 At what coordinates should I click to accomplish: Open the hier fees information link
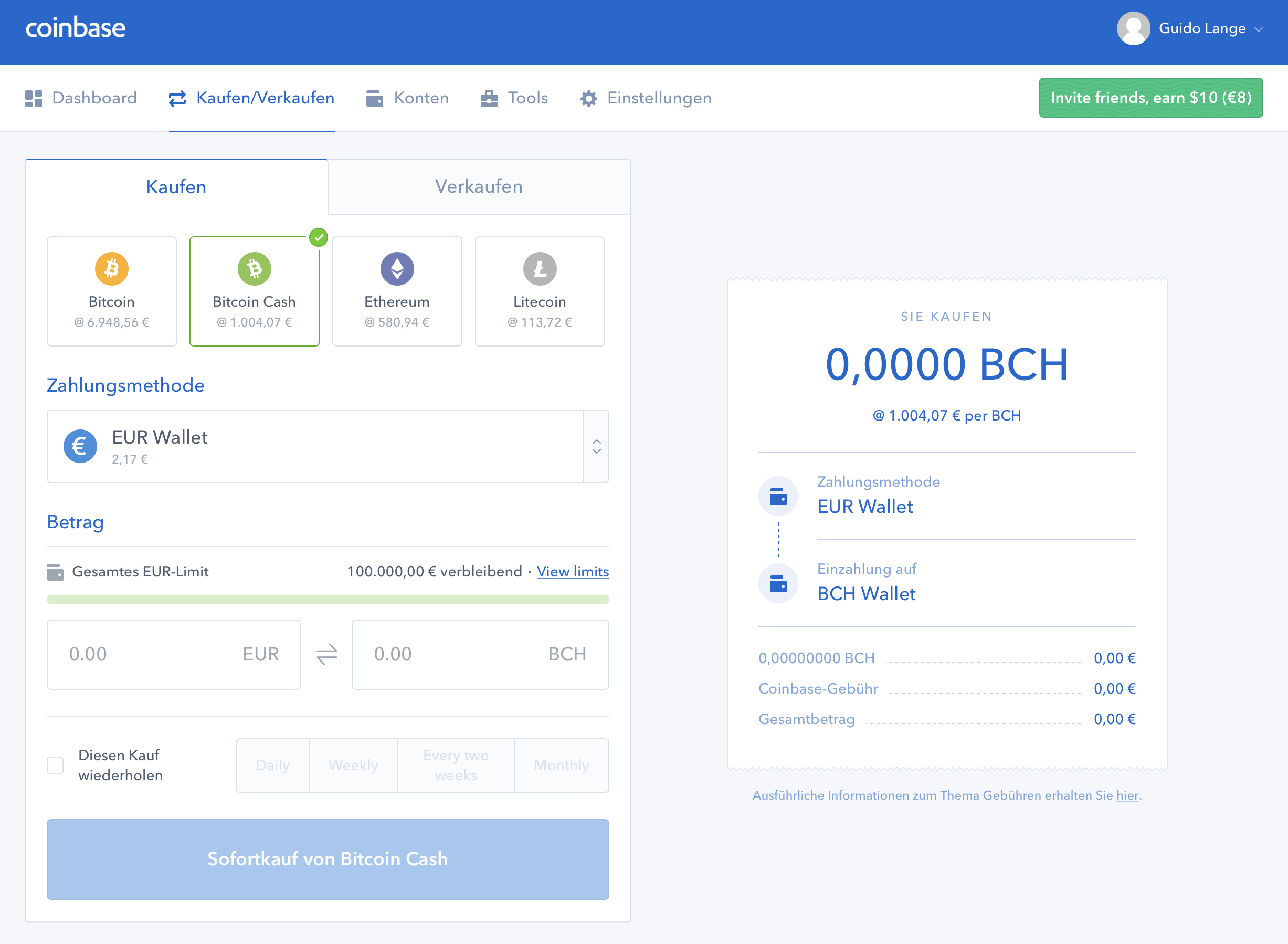click(x=1127, y=795)
